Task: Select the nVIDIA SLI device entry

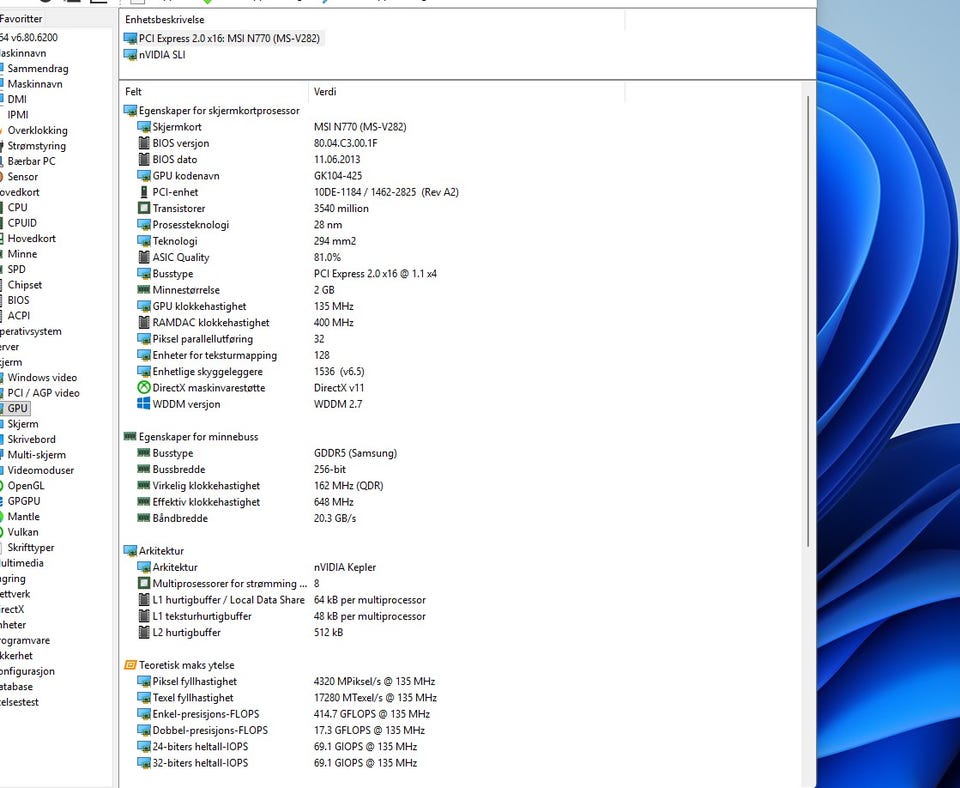Action: [162, 54]
